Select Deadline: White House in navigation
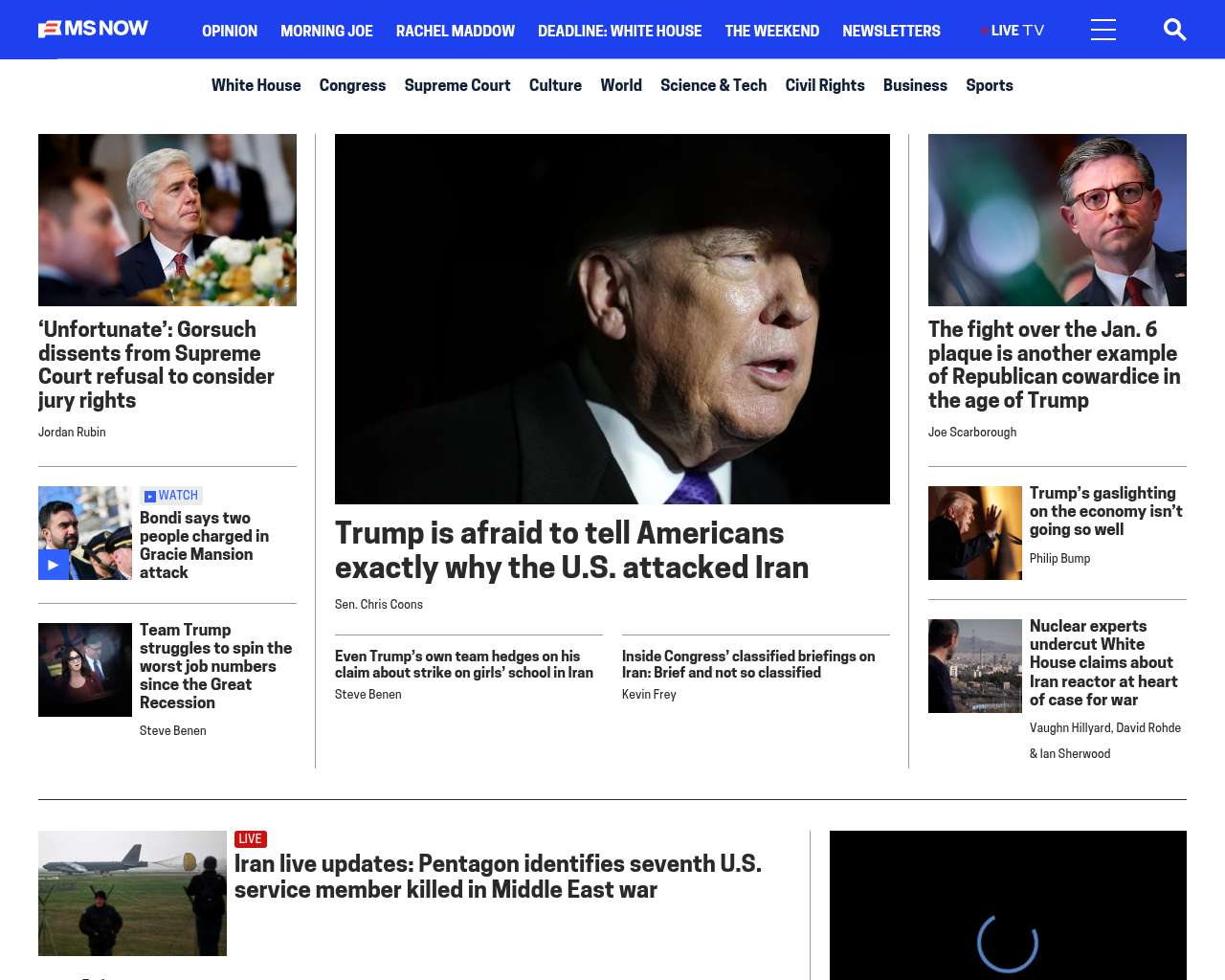The image size is (1225, 980). coord(619,31)
